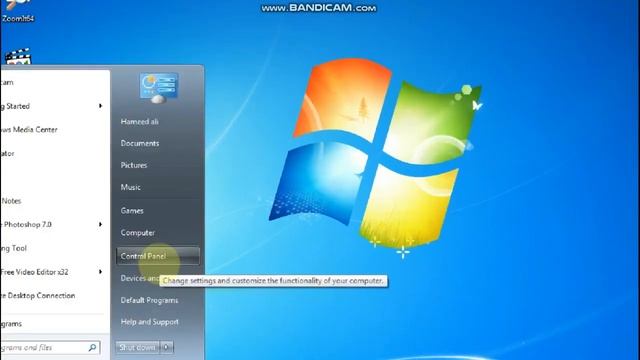Open Remote Desktop Connection
The height and width of the screenshot is (360, 640).
pyautogui.click(x=38, y=296)
